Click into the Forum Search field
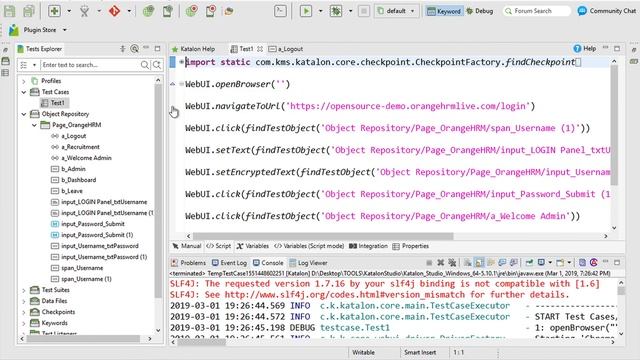Image resolution: width=640 pixels, height=360 pixels. (x=537, y=11)
